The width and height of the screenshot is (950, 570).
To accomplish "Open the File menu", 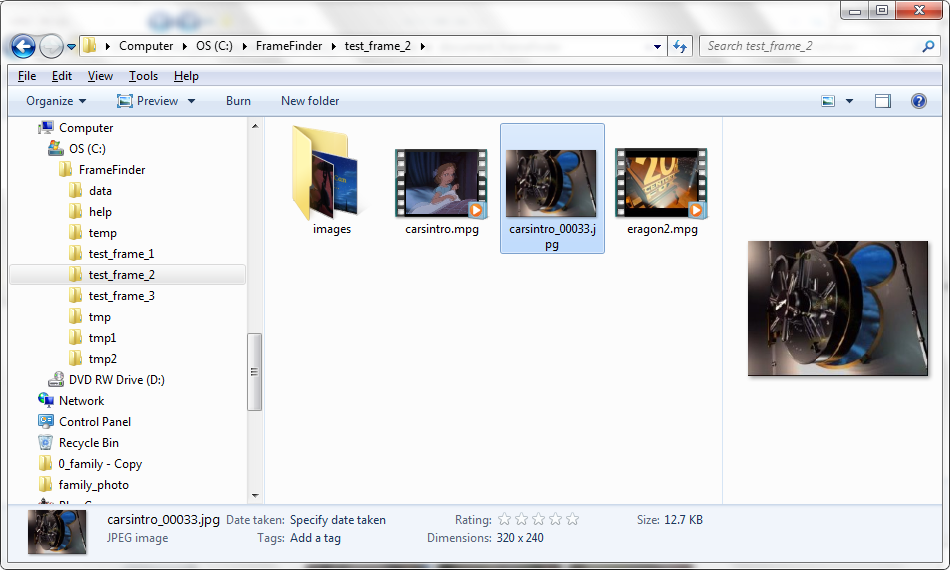I will coord(27,76).
